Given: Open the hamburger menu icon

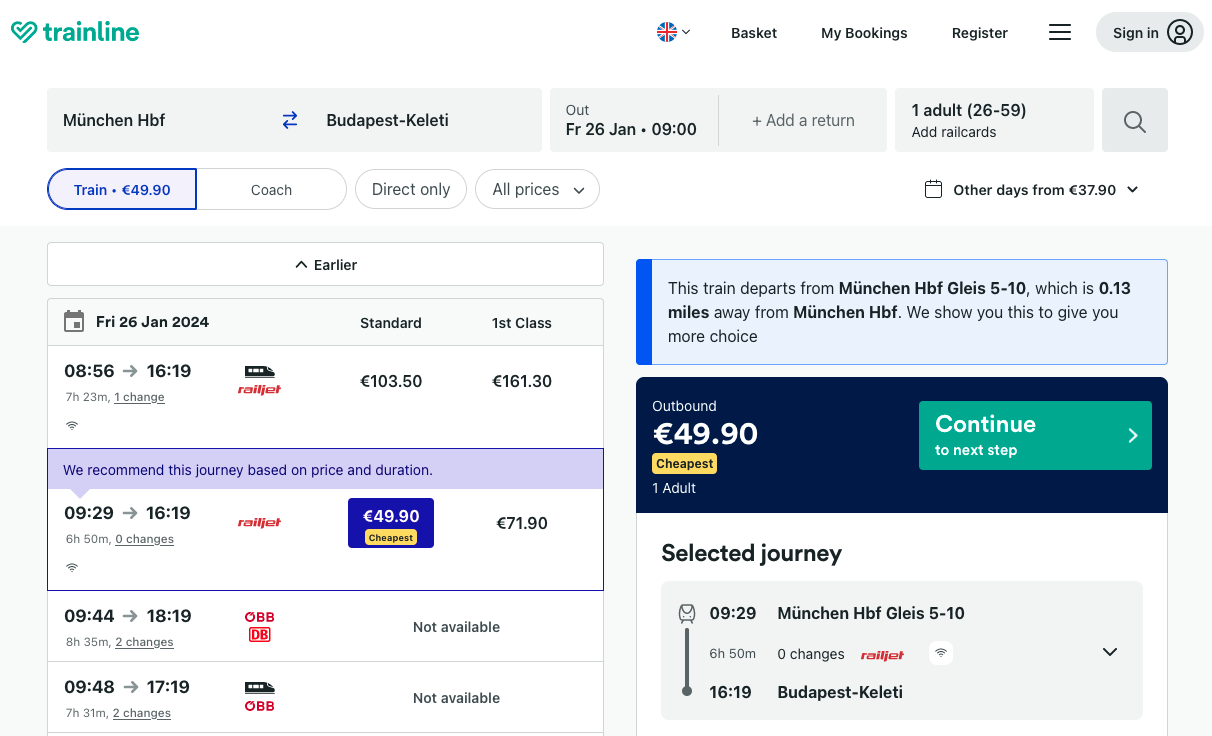Looking at the screenshot, I should pyautogui.click(x=1060, y=33).
